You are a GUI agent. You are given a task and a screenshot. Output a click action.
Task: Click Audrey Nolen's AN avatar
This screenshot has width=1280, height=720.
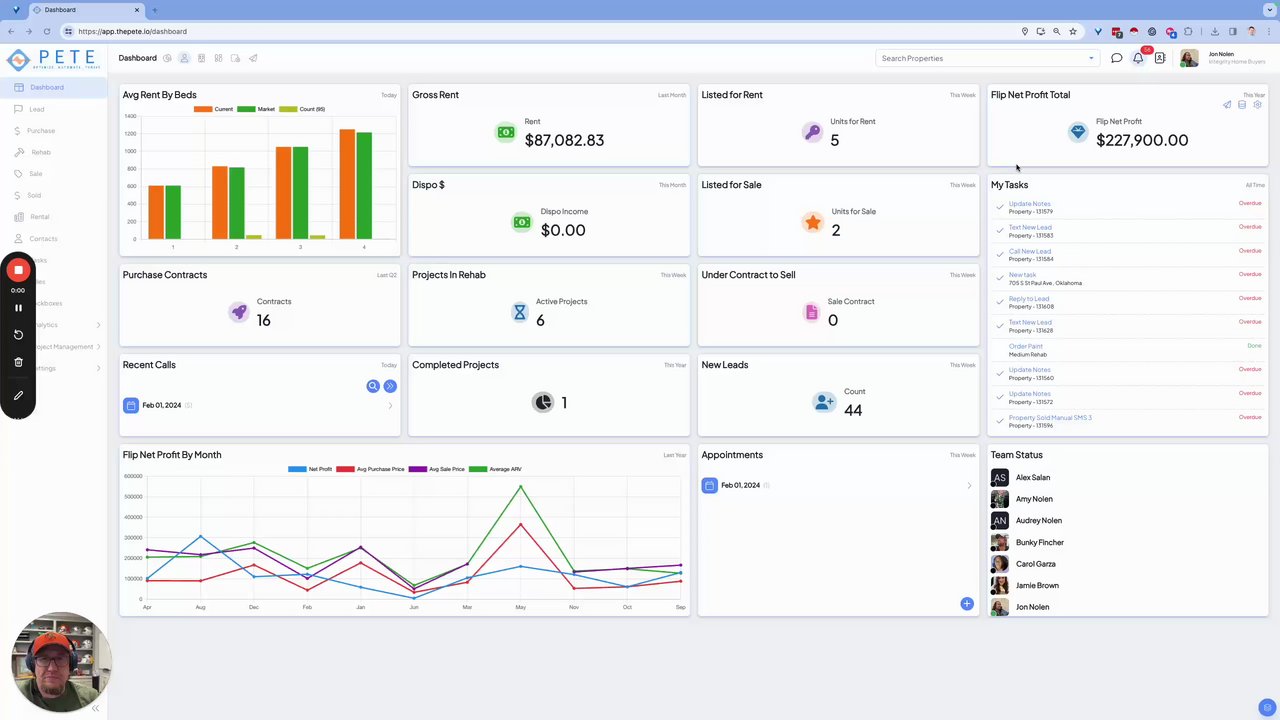click(999, 521)
